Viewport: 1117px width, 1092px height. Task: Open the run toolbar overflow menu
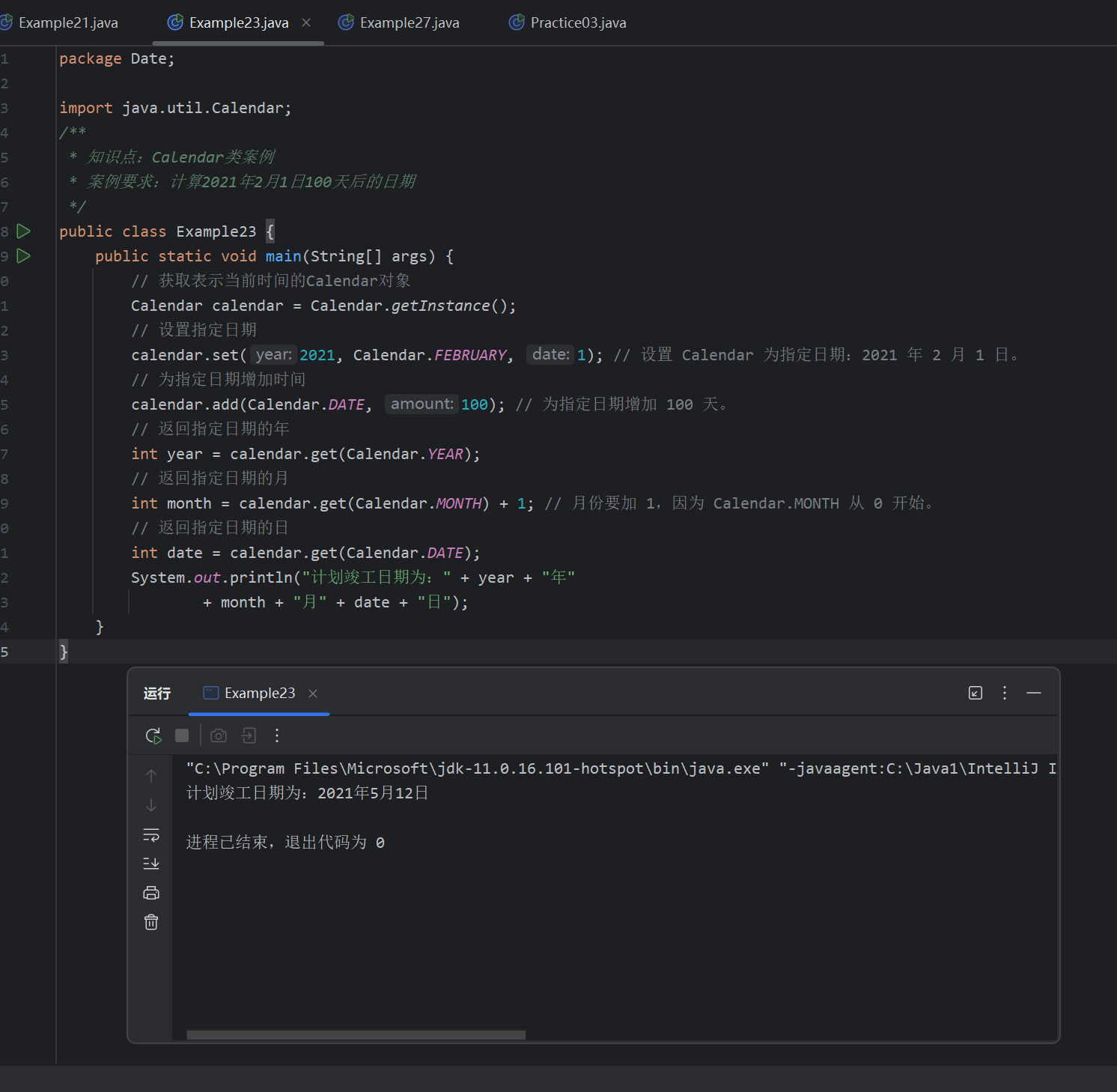click(276, 735)
